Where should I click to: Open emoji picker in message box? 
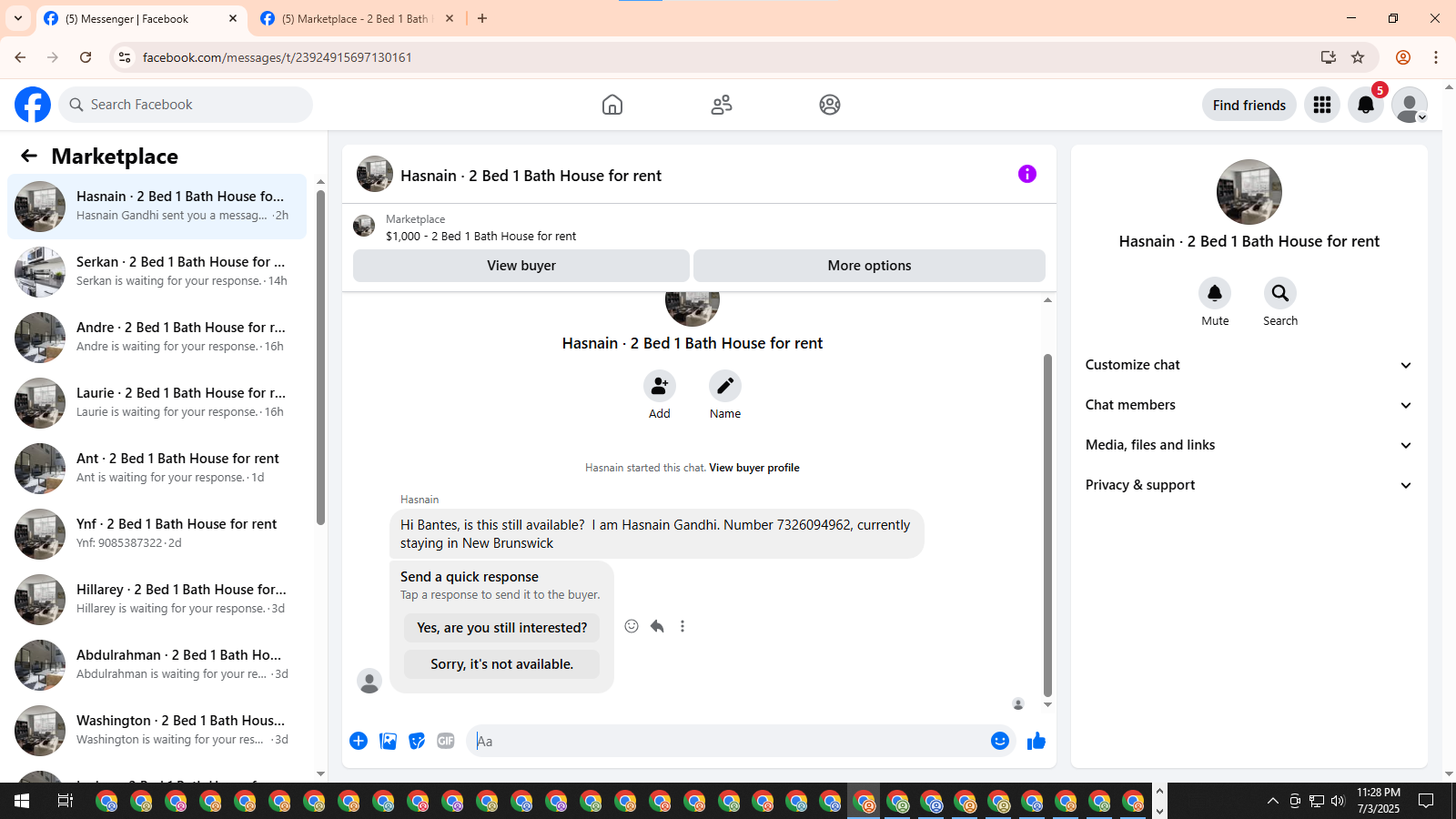point(1000,741)
